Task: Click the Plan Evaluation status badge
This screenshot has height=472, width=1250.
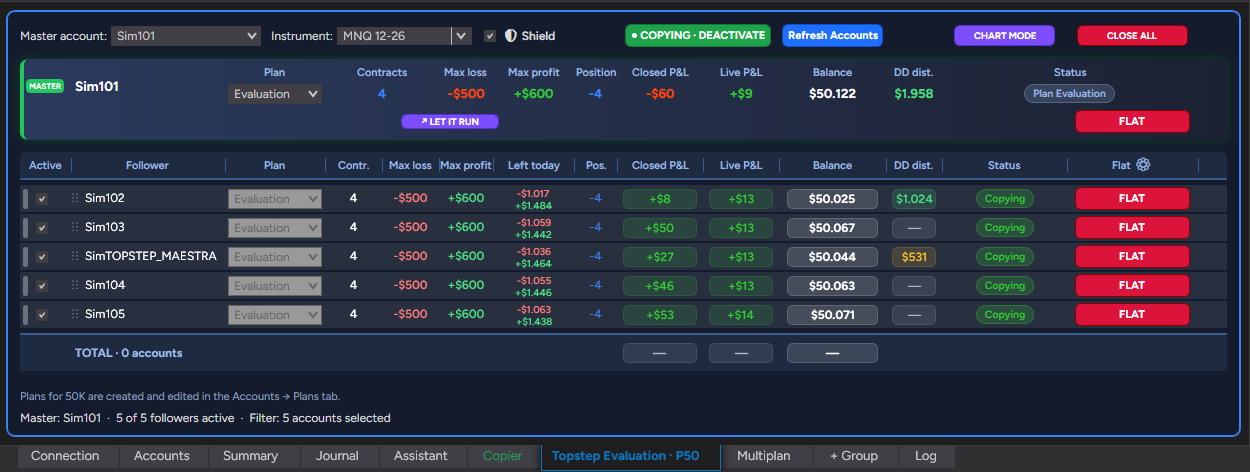Action: (x=1069, y=94)
